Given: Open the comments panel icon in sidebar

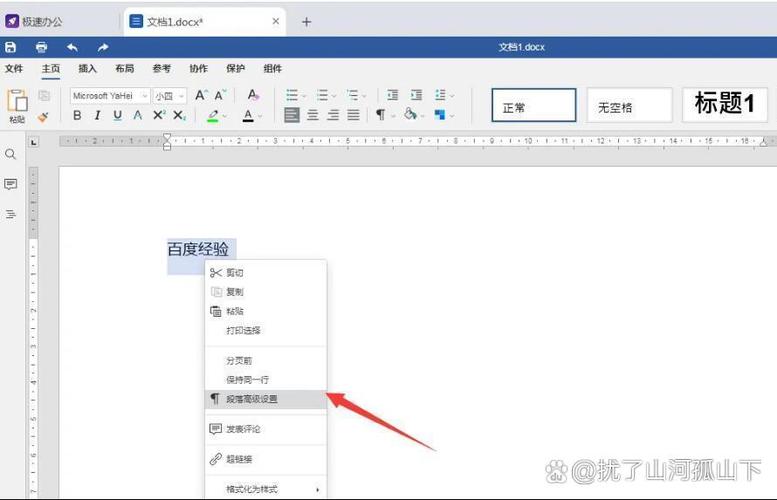Looking at the screenshot, I should [x=10, y=184].
